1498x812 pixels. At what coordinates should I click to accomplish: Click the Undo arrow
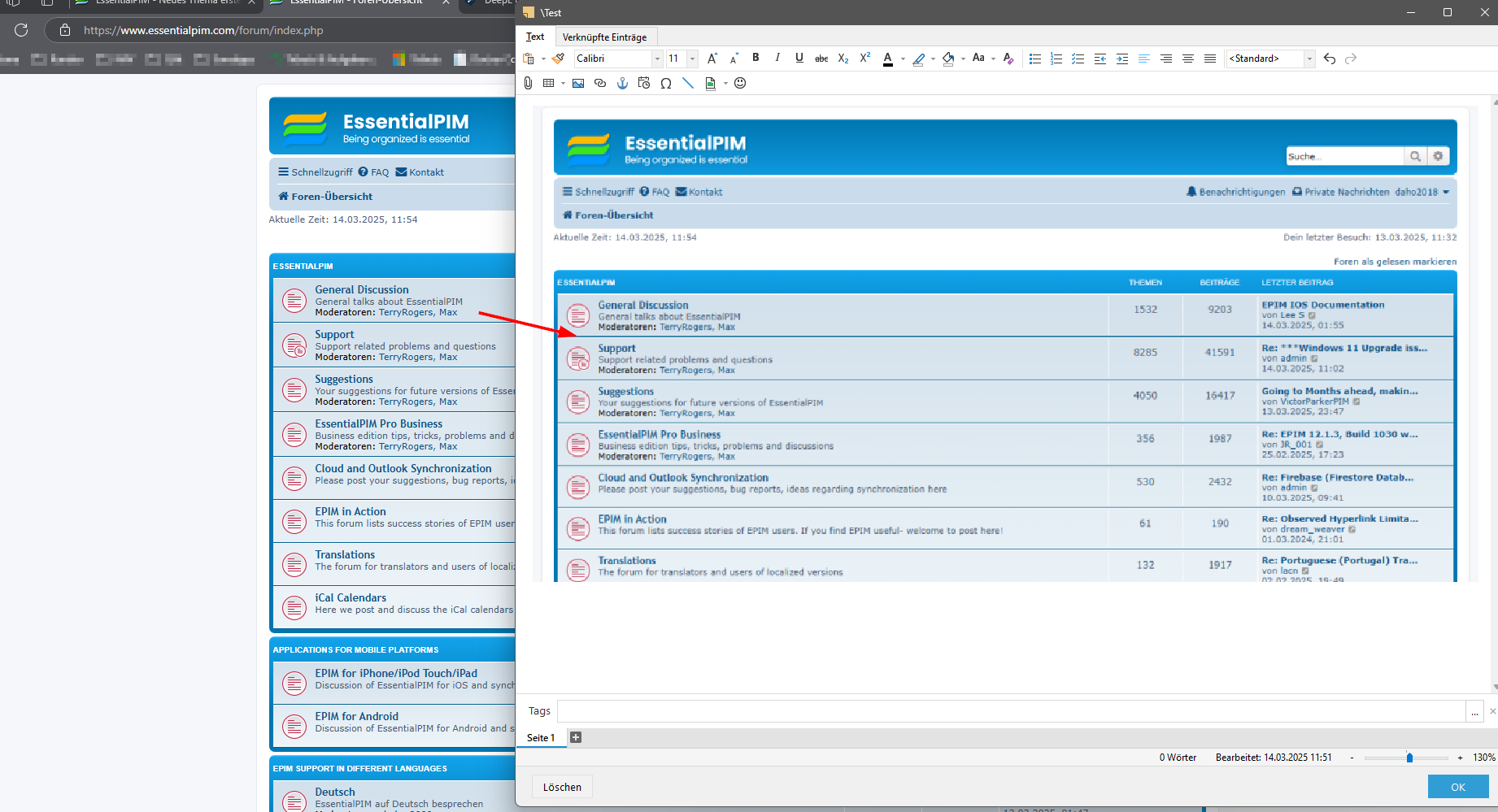point(1330,59)
